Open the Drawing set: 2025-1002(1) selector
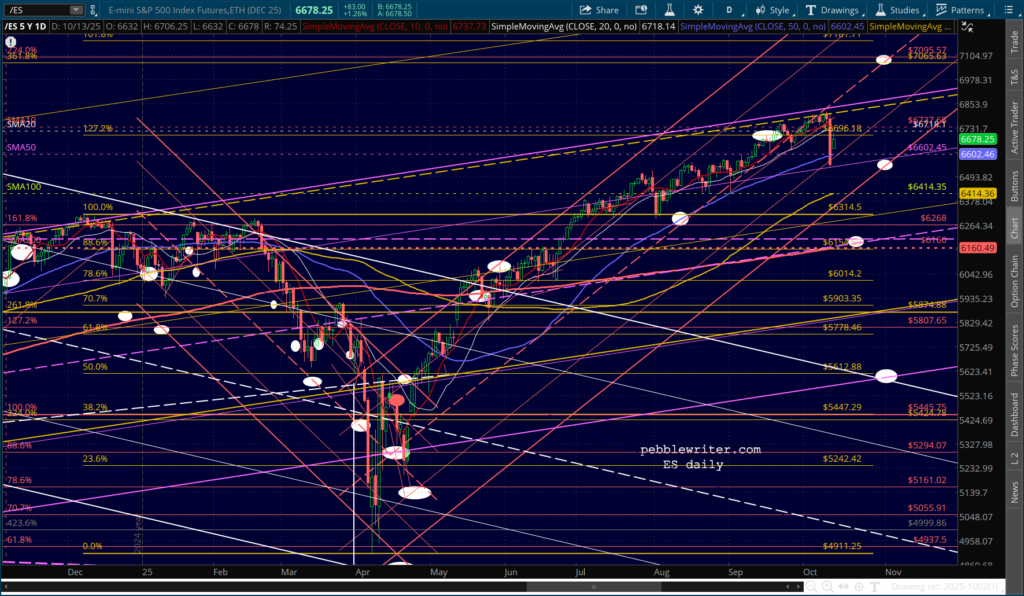 947,587
